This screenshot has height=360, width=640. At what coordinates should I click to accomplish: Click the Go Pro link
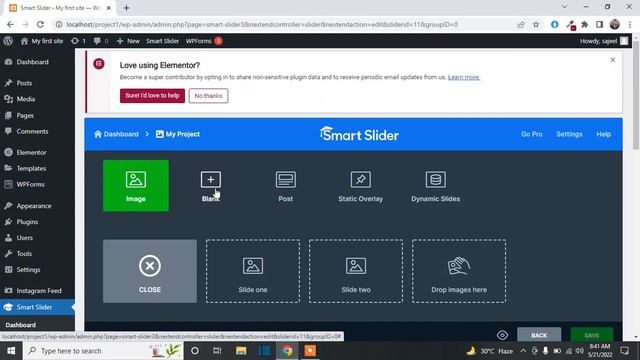[531, 134]
